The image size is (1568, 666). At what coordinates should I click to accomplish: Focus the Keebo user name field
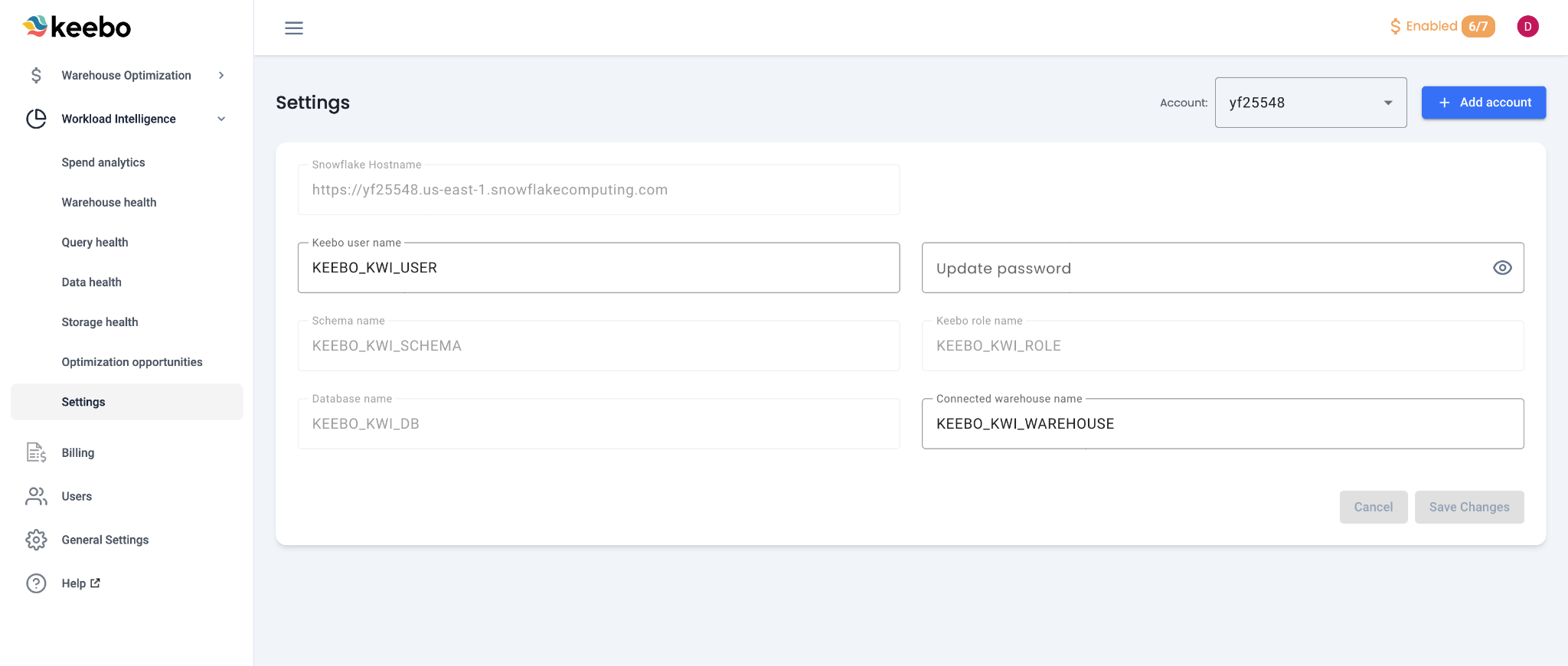coord(598,268)
